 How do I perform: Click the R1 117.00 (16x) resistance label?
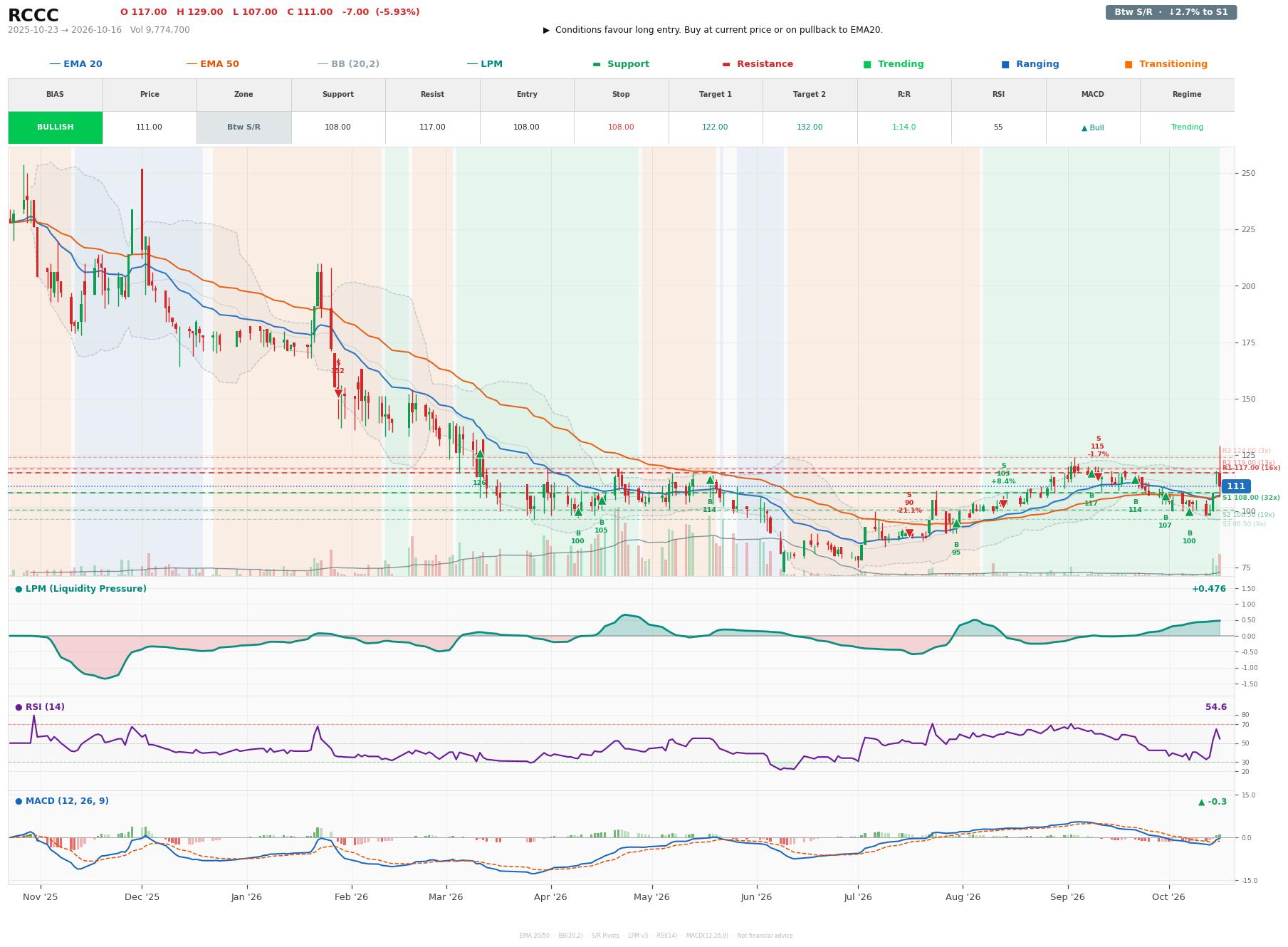click(x=1251, y=469)
